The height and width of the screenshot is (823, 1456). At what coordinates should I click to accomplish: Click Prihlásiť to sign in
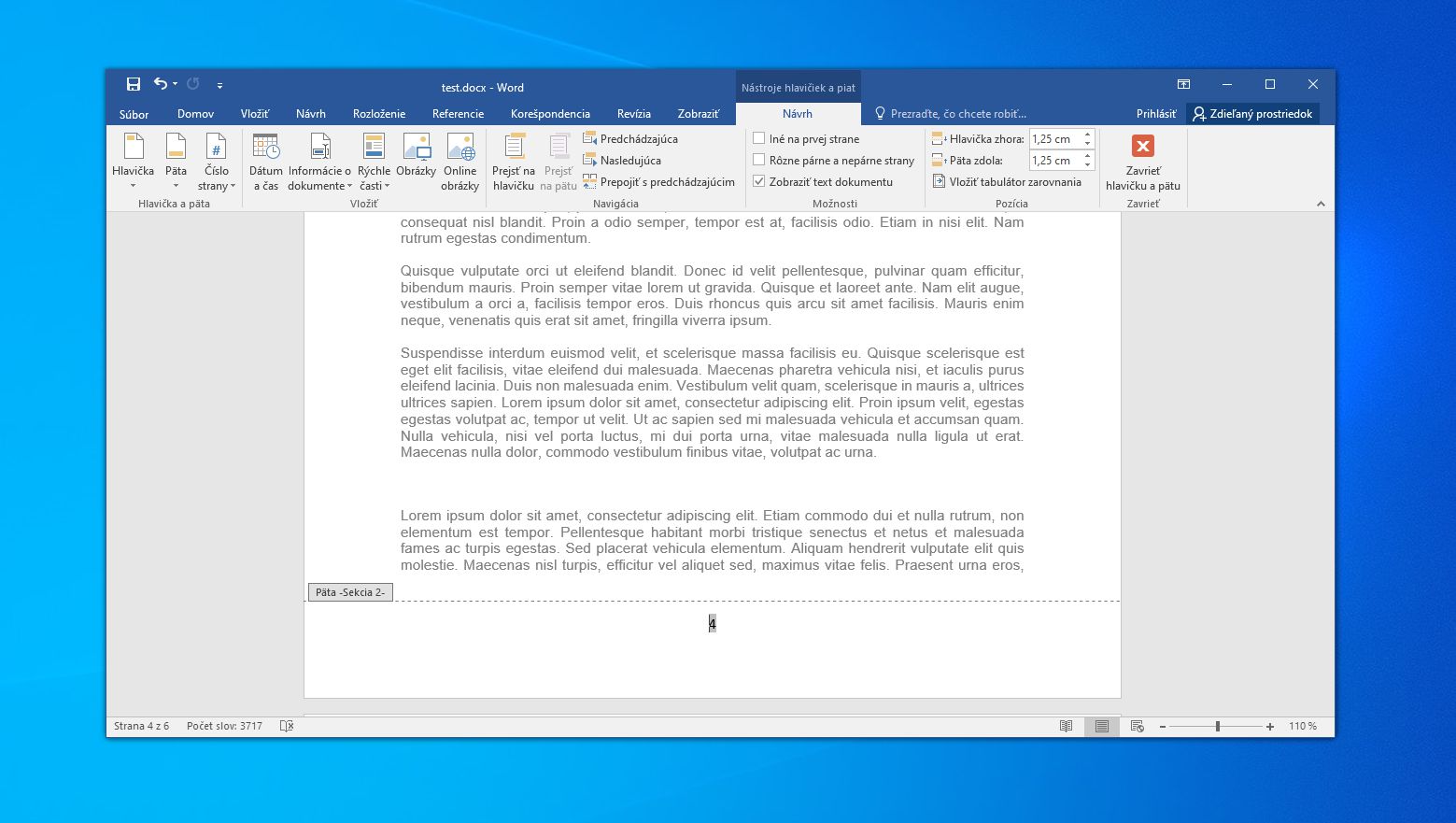tap(1156, 114)
